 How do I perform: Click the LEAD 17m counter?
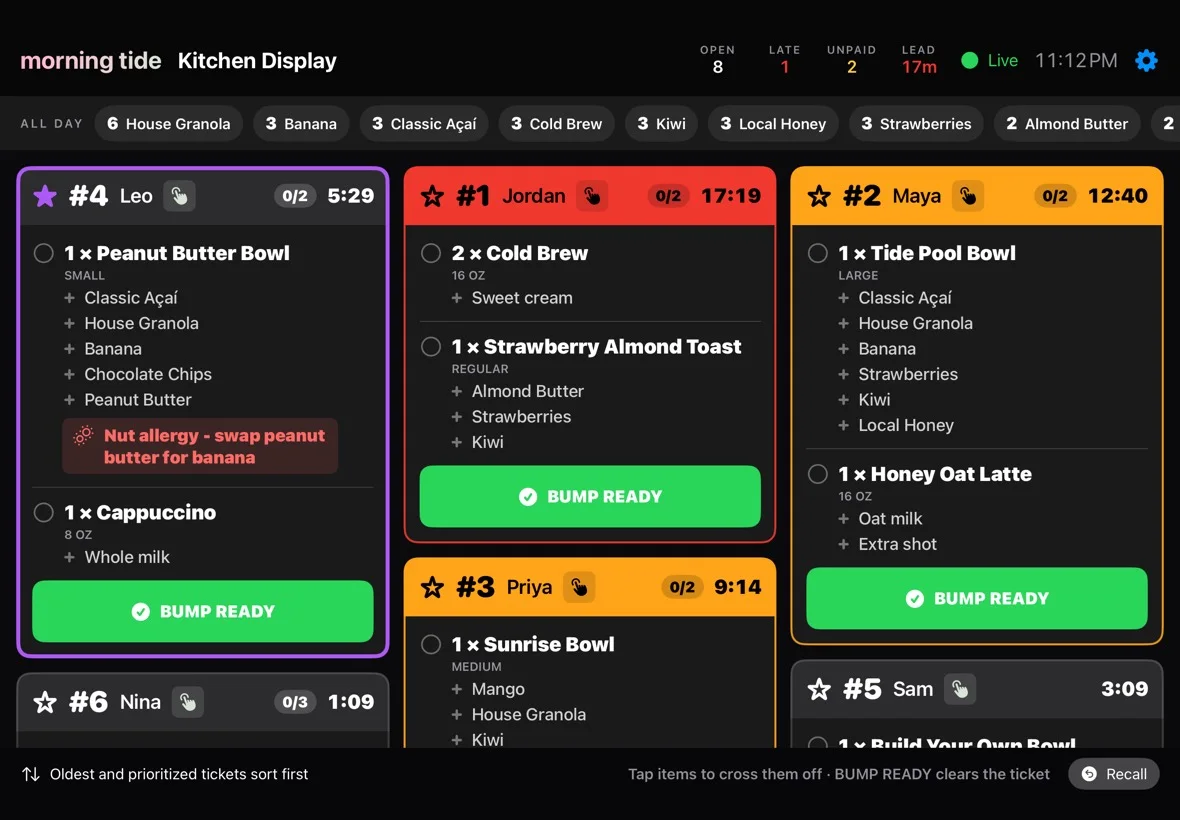919,59
